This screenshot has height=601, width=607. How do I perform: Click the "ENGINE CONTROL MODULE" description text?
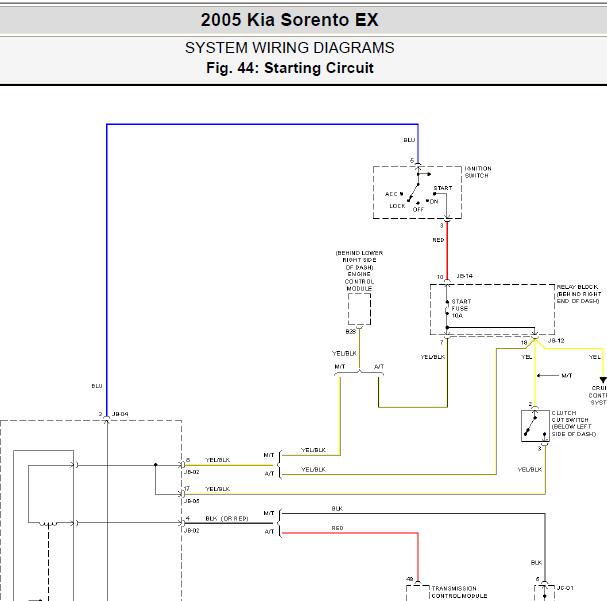(x=359, y=281)
